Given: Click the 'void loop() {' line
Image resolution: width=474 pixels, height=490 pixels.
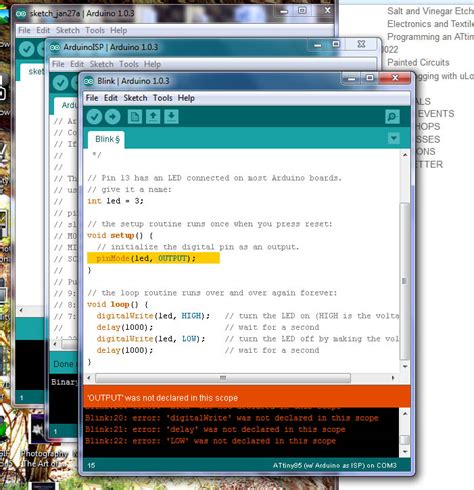Looking at the screenshot, I should pos(118,304).
